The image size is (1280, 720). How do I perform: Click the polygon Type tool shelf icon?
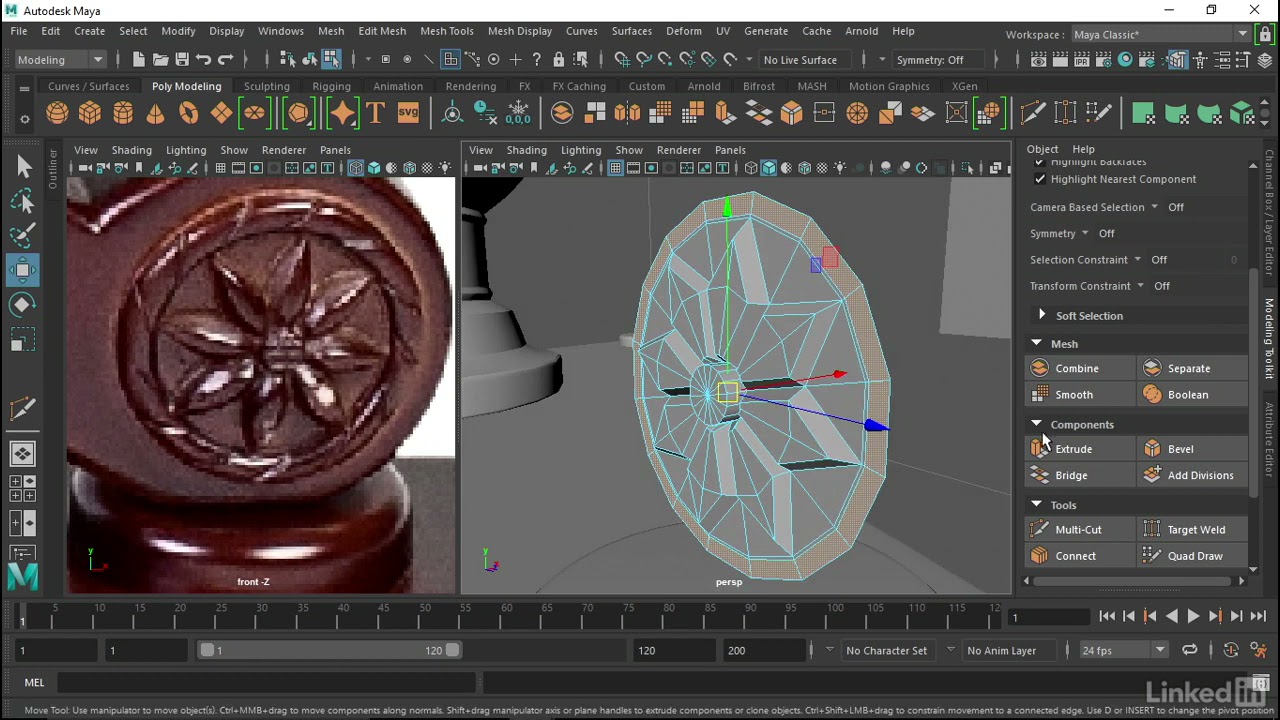[376, 113]
